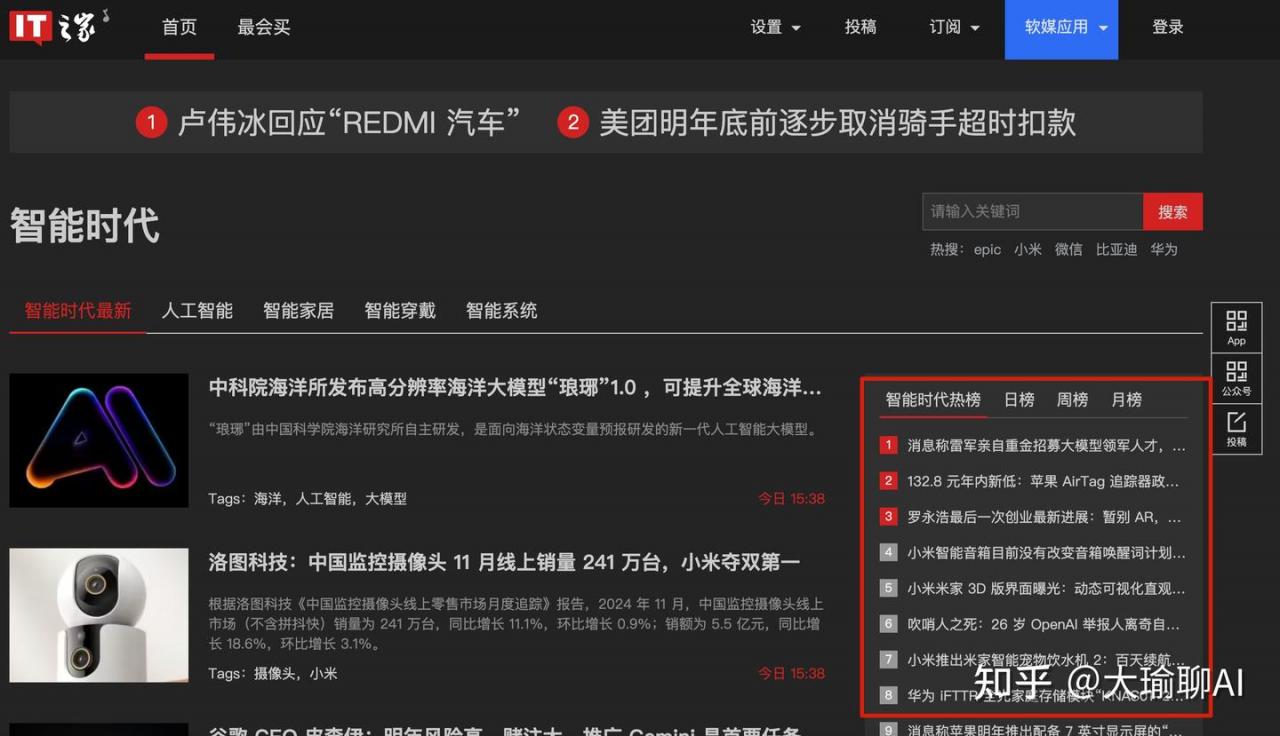
Task: Select hot search term 微信
Action: click(x=1068, y=249)
